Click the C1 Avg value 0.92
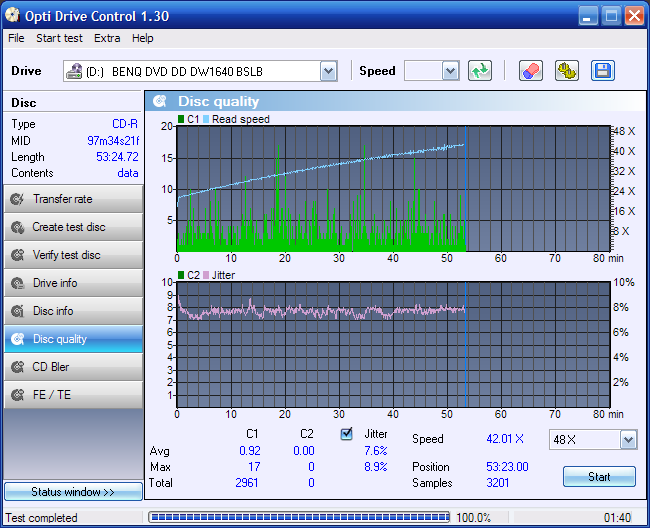The image size is (650, 528). coord(250,451)
